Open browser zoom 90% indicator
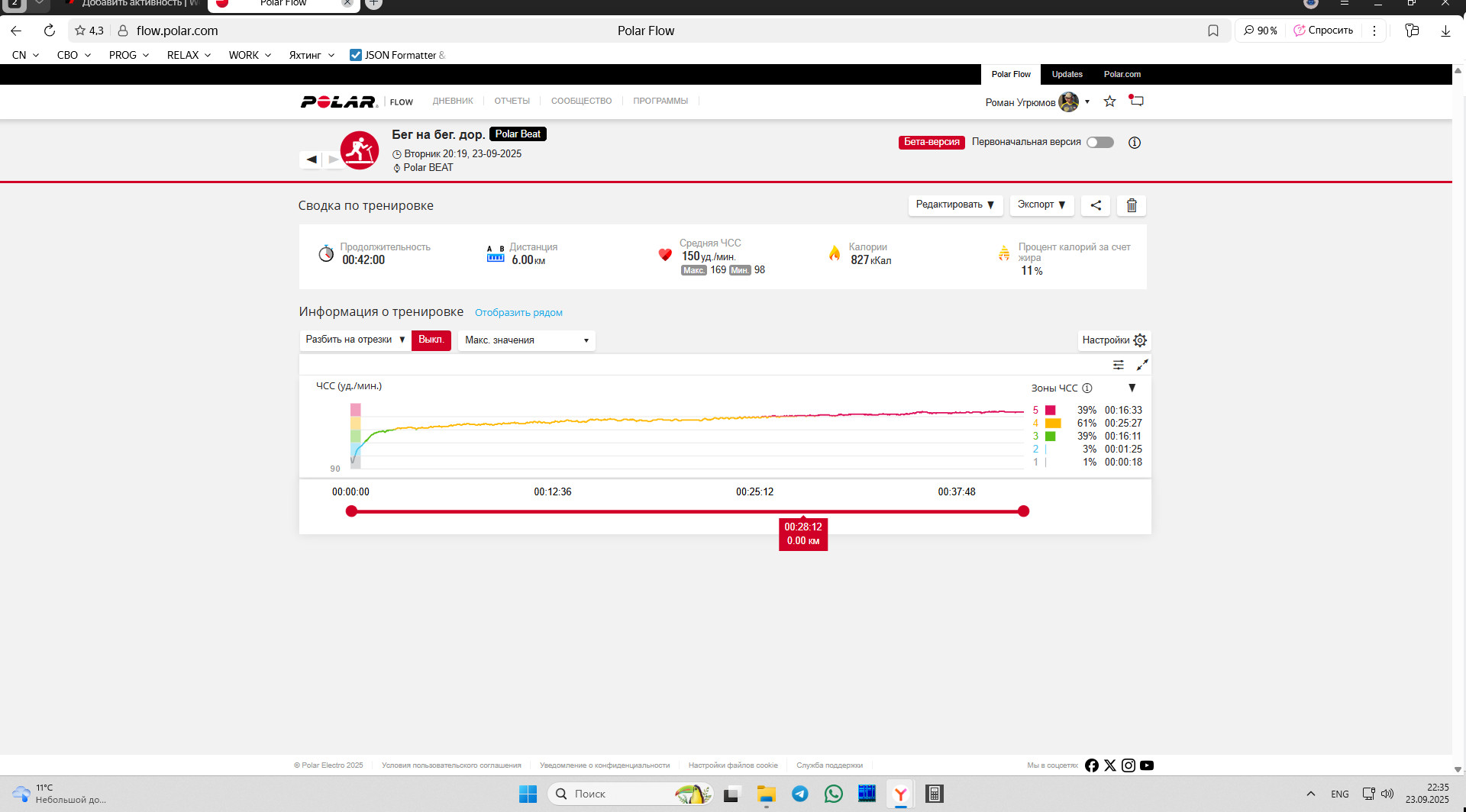This screenshot has height=812, width=1466. pyautogui.click(x=1260, y=31)
